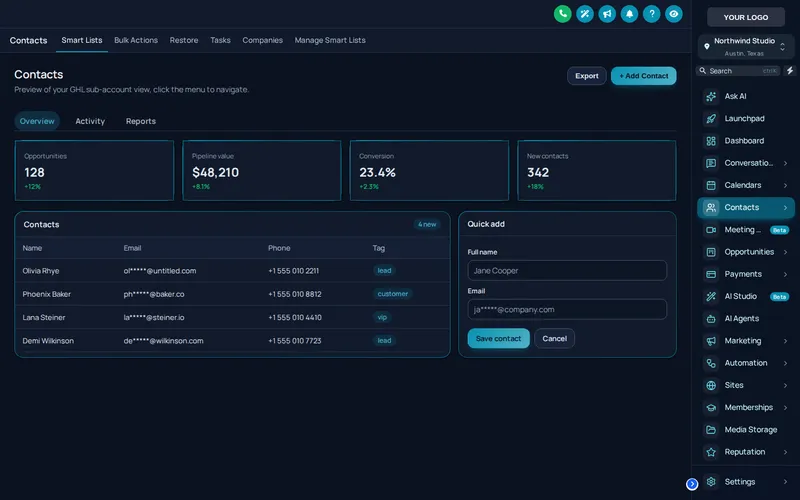Open the Conversations sidebar icon

click(711, 163)
